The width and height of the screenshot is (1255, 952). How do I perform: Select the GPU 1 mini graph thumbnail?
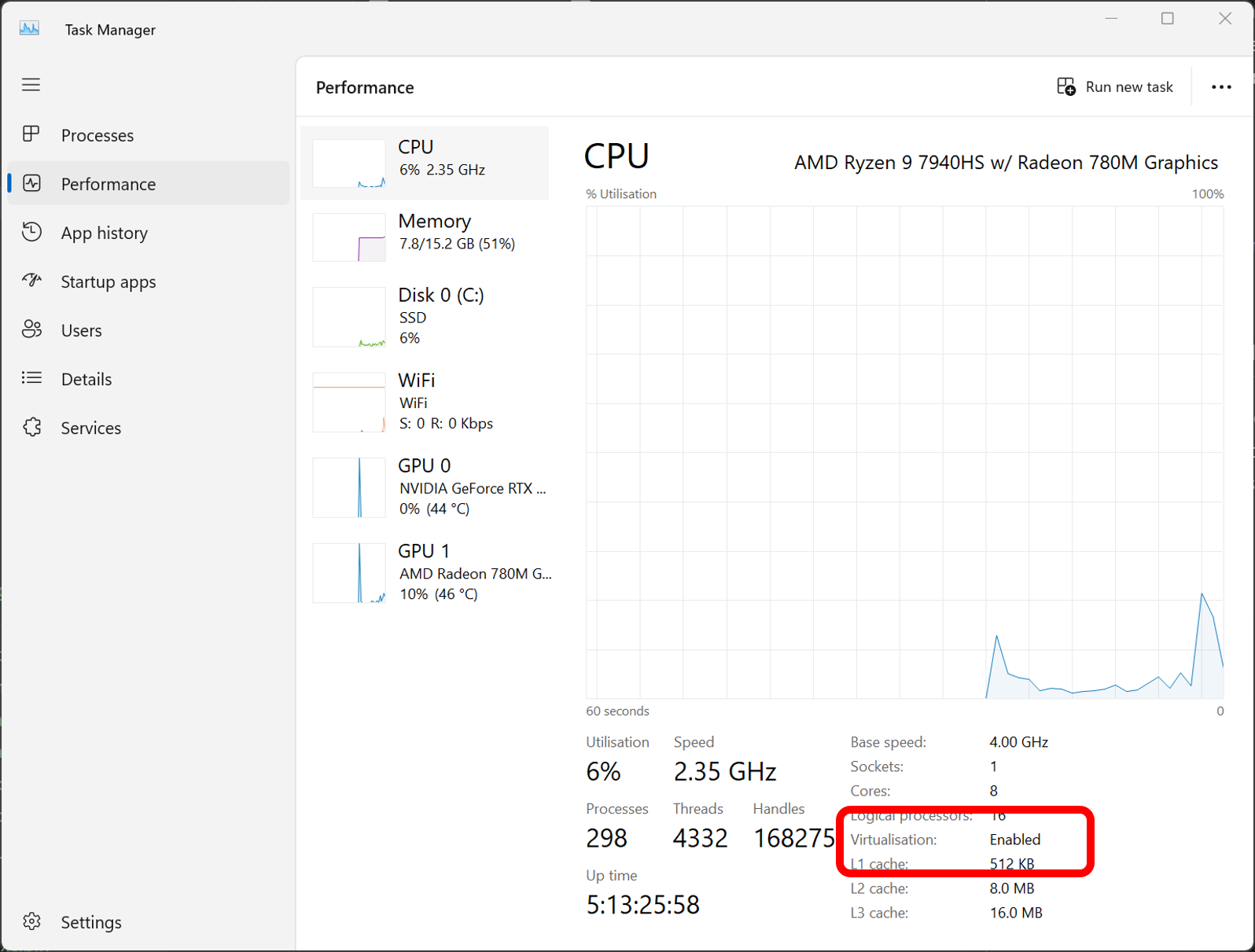pyautogui.click(x=349, y=573)
